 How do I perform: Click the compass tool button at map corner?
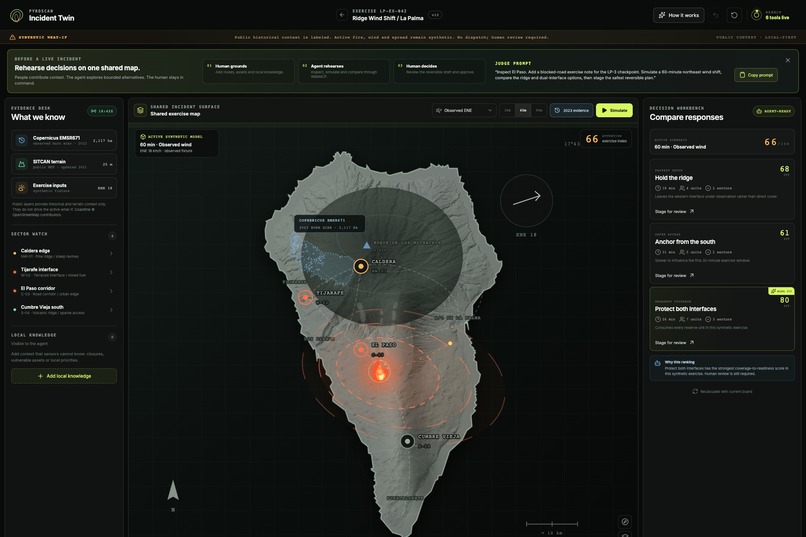(x=625, y=522)
